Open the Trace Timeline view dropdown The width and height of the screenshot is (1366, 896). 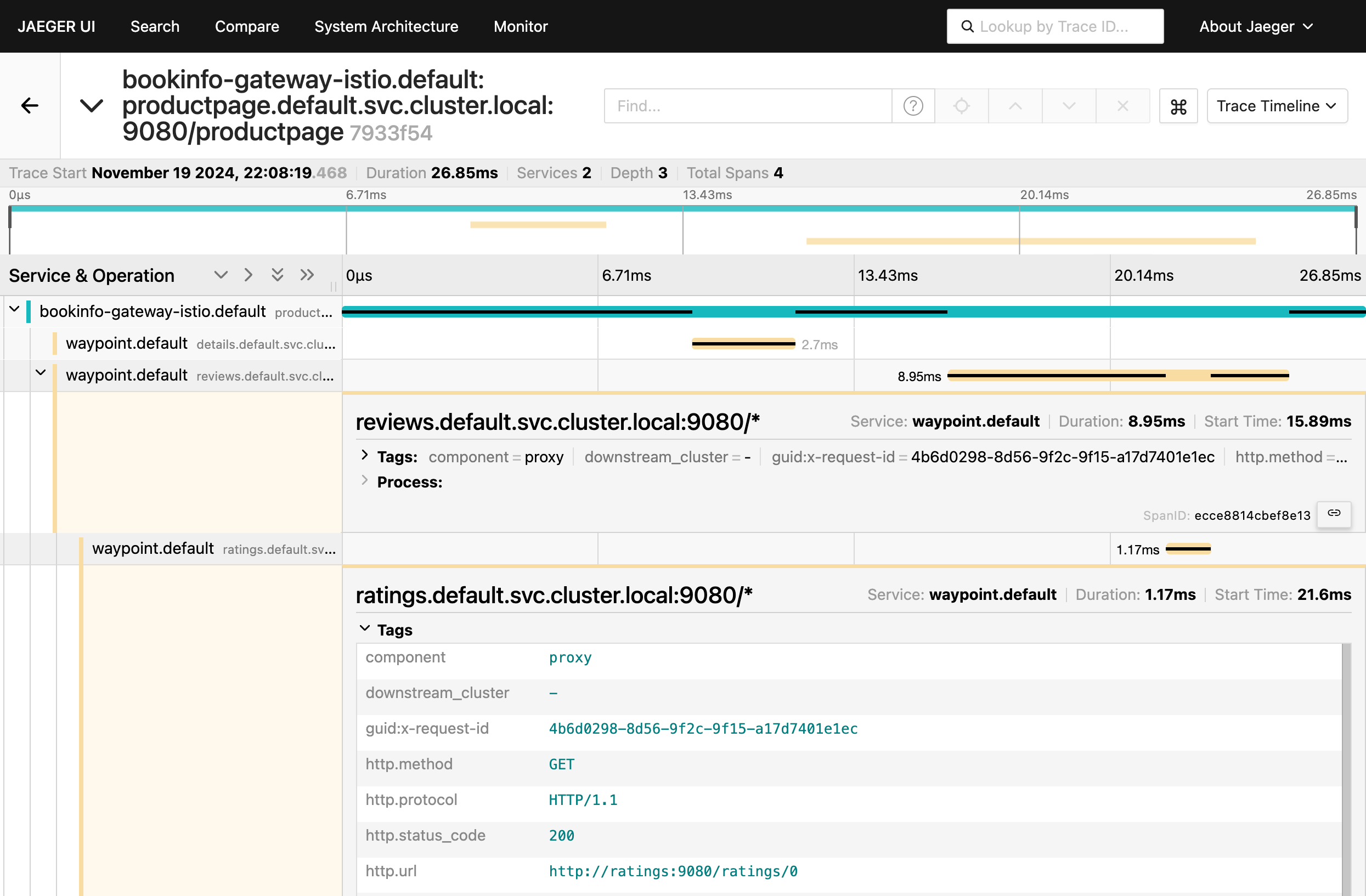coord(1277,106)
